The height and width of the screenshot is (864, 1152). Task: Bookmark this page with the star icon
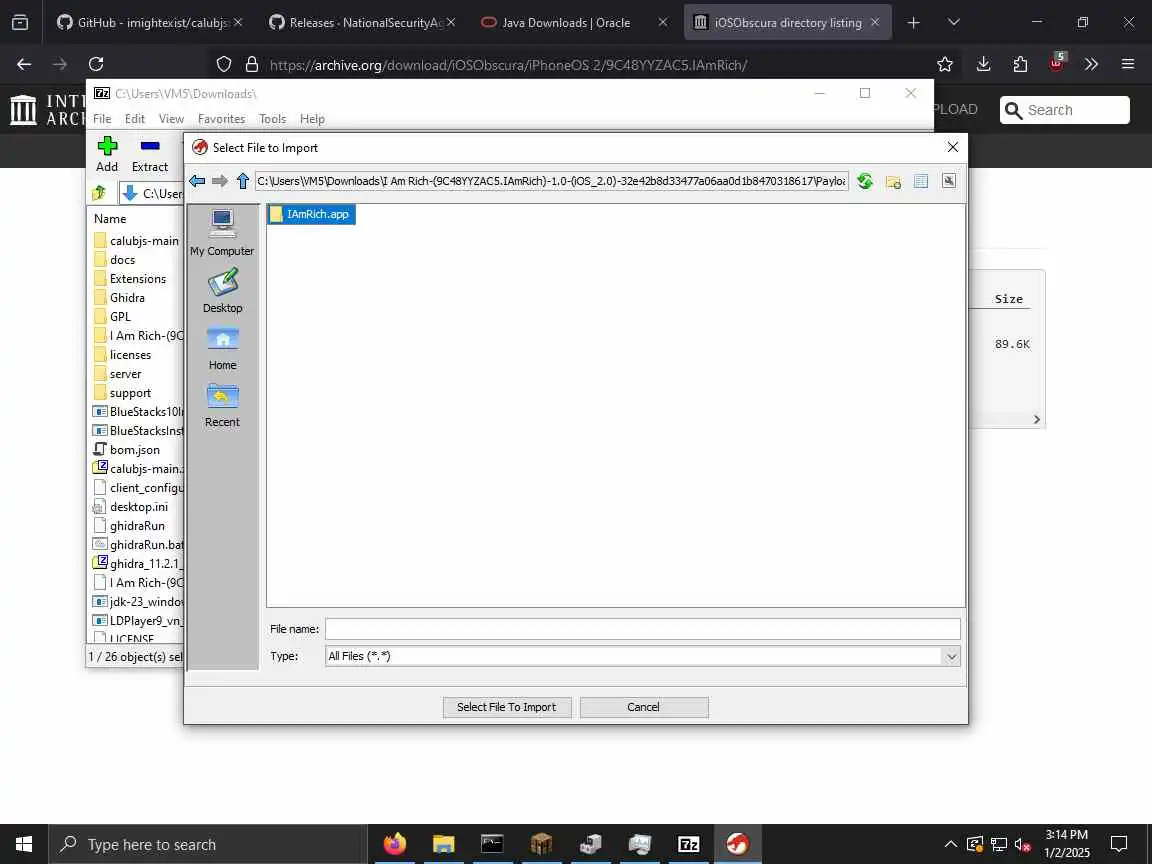(945, 65)
